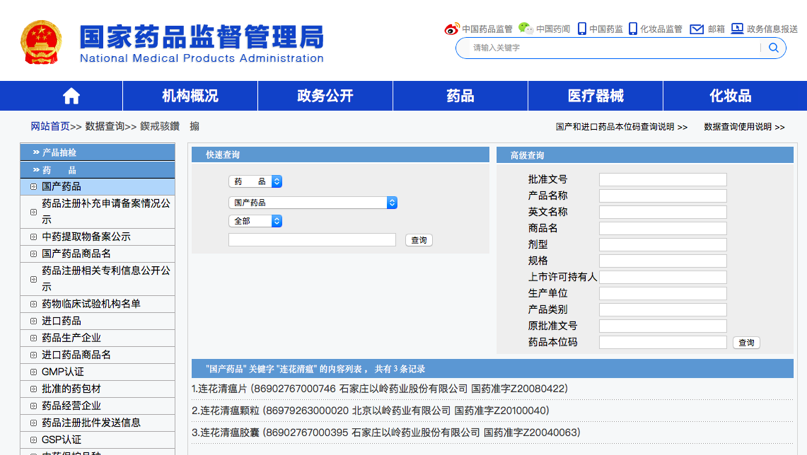Click the 批准文号 input field
Image resolution: width=807 pixels, height=455 pixels.
coord(662,180)
